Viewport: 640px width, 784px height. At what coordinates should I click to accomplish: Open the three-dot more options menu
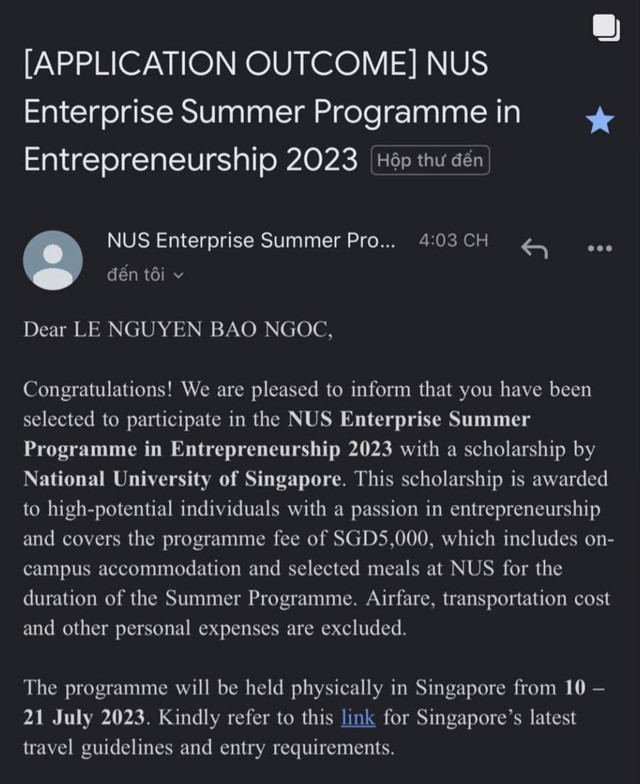click(600, 248)
